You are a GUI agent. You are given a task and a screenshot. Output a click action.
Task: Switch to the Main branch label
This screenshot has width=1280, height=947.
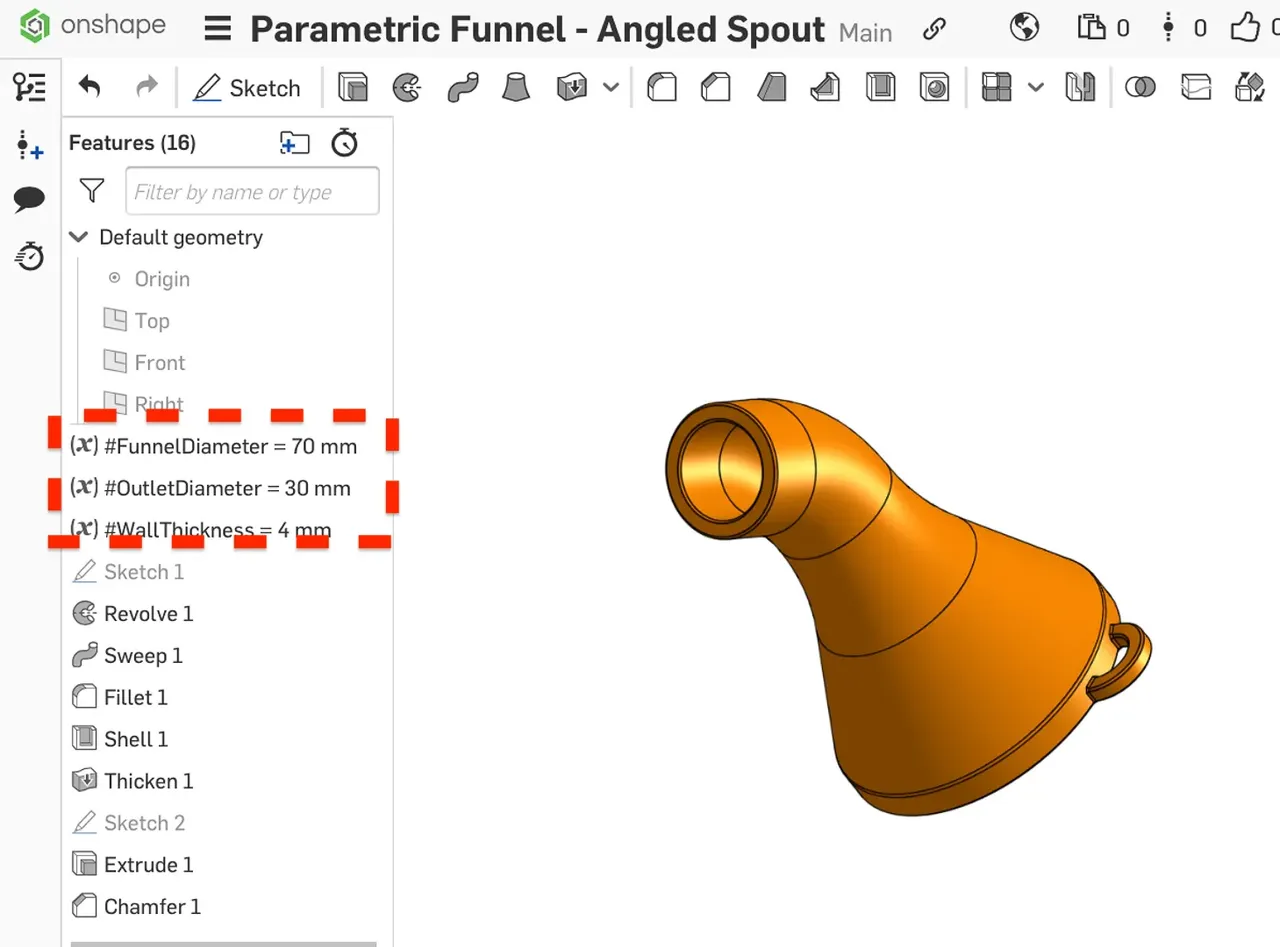click(865, 32)
